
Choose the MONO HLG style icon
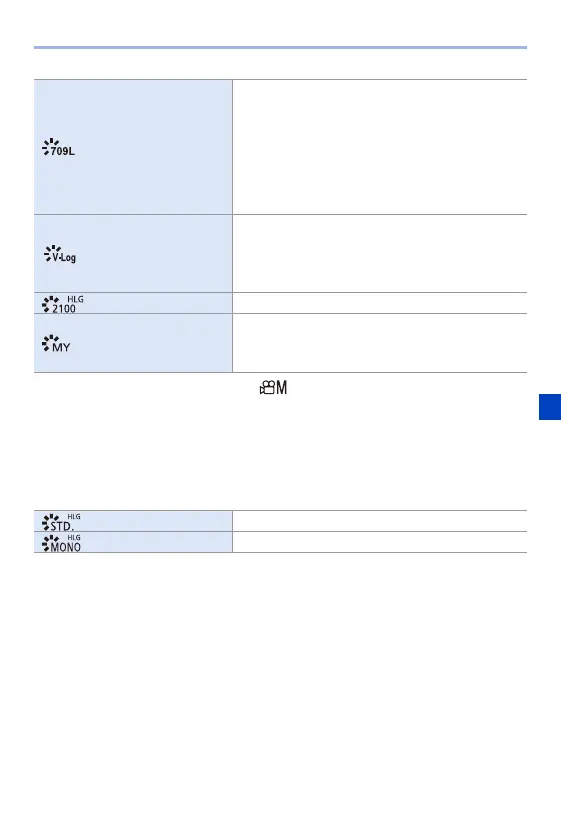click(x=61, y=543)
